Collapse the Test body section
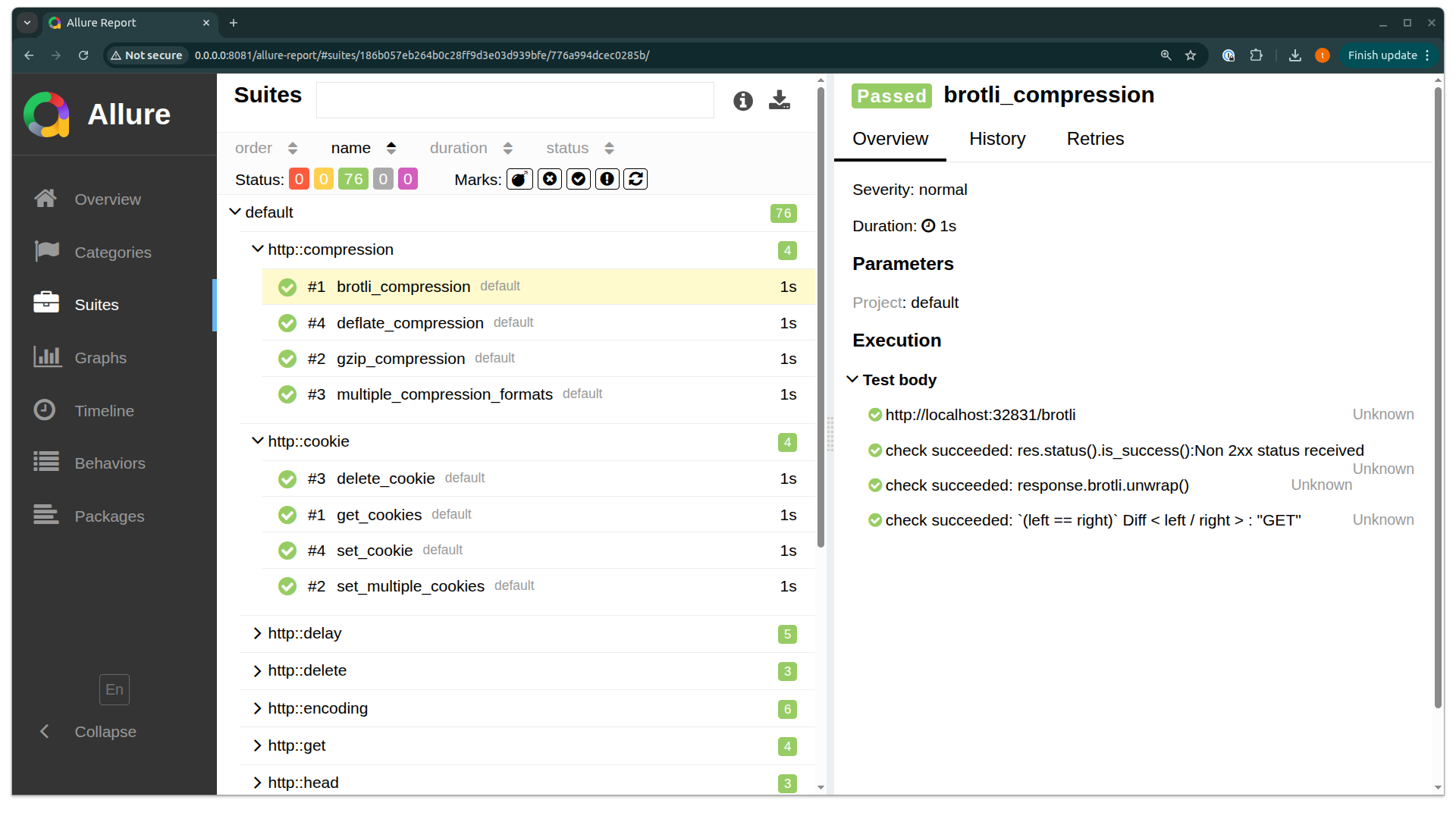The height and width of the screenshot is (819, 1456). pyautogui.click(x=899, y=380)
